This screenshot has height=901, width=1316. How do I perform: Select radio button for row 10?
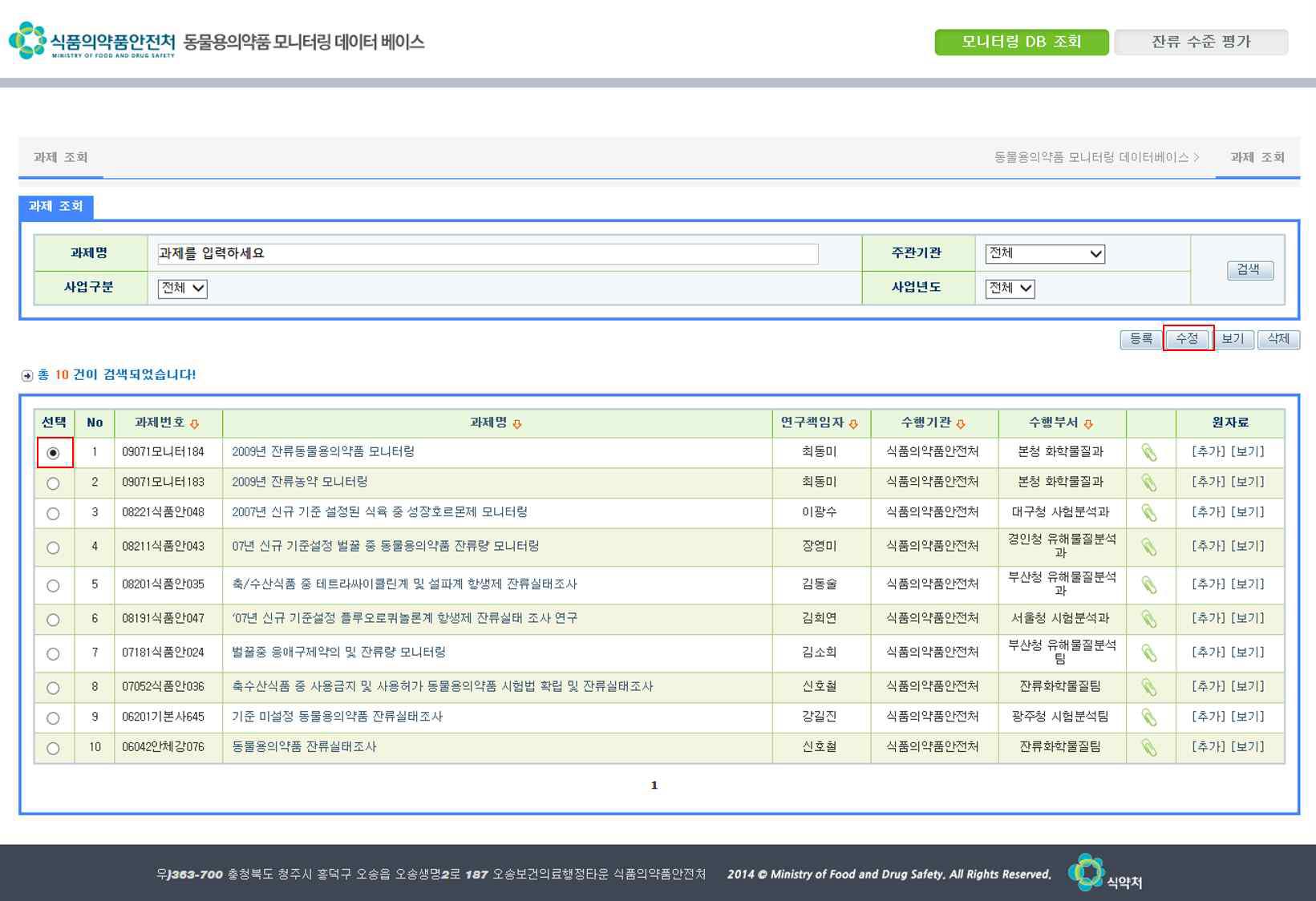point(53,749)
